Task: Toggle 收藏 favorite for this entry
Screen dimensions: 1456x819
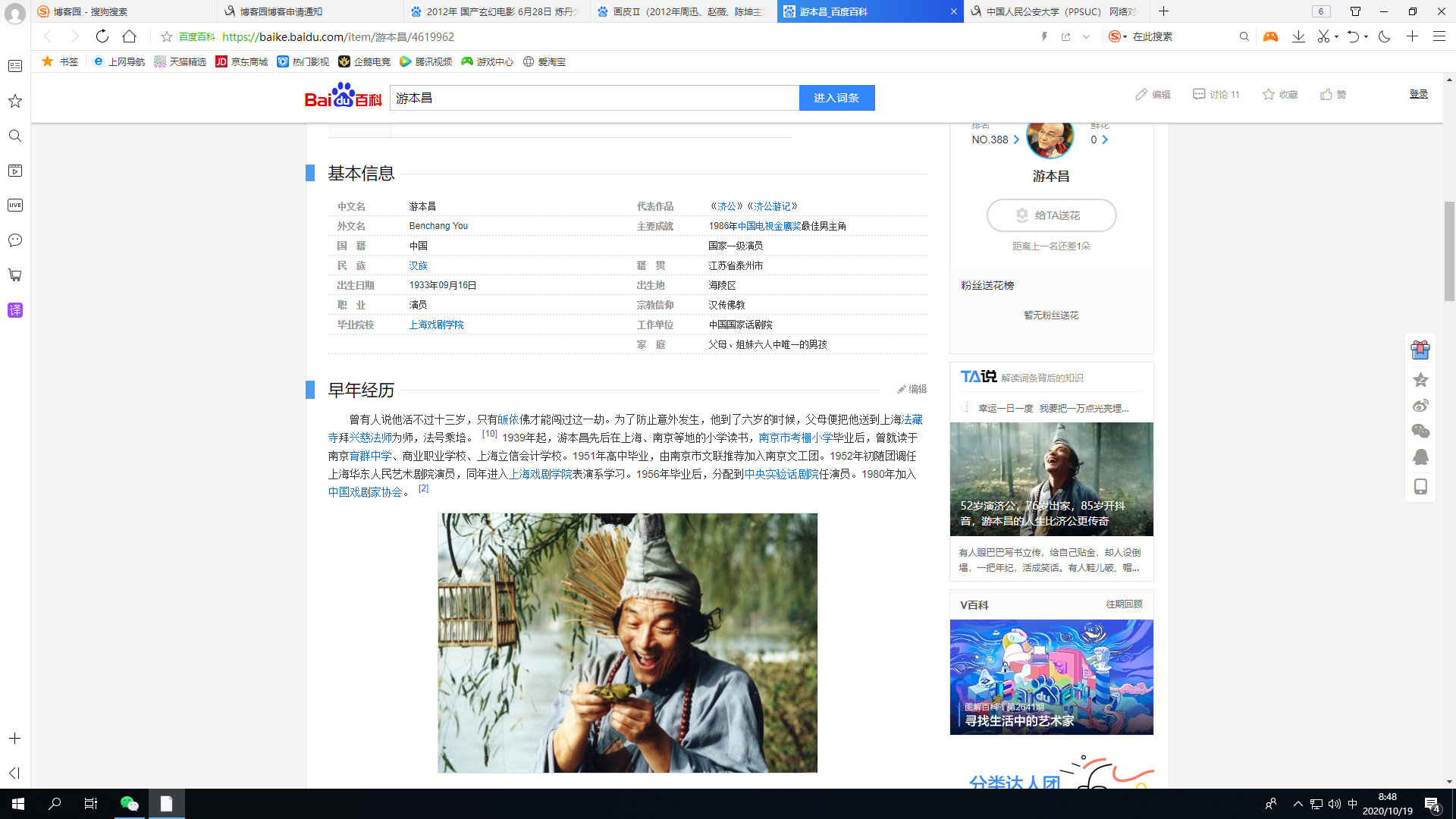Action: (1280, 95)
